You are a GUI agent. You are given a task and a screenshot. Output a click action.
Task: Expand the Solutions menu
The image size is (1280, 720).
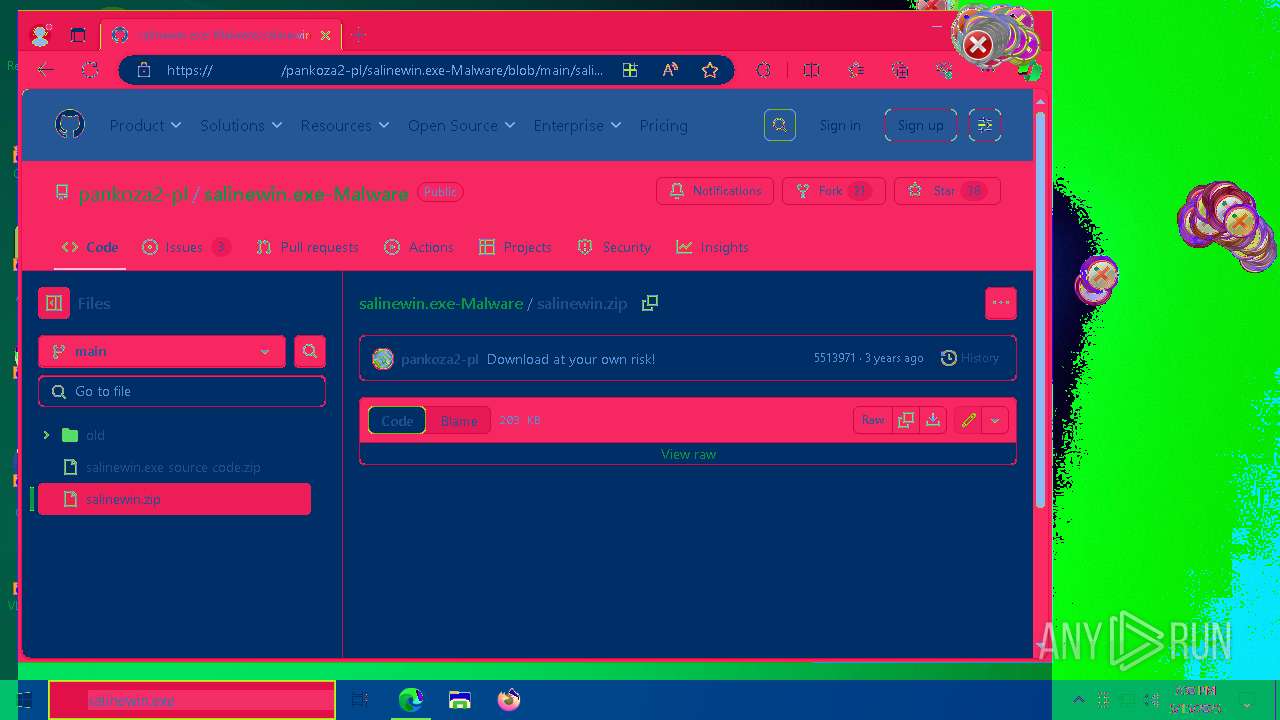click(x=241, y=125)
